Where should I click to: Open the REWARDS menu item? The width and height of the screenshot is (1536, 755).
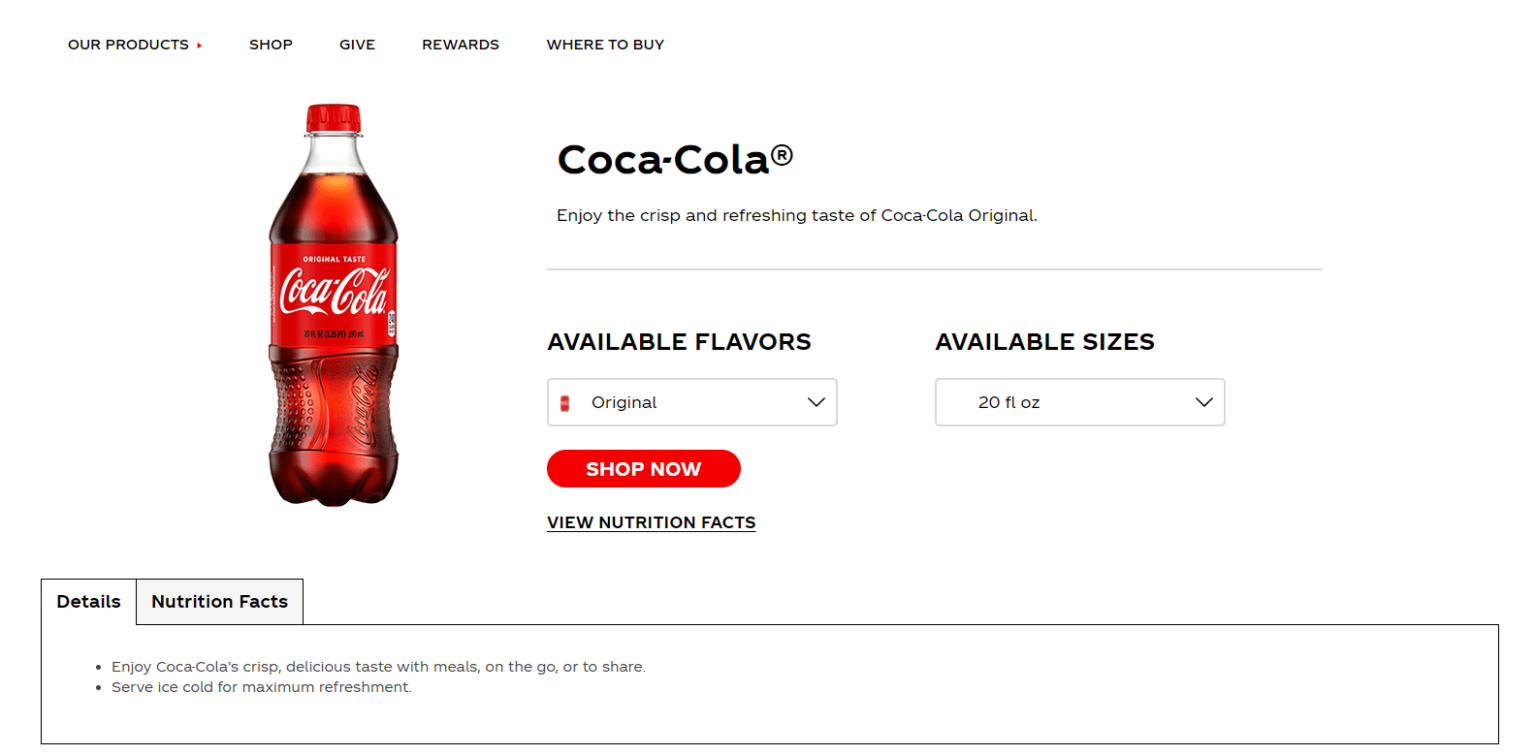click(x=460, y=45)
